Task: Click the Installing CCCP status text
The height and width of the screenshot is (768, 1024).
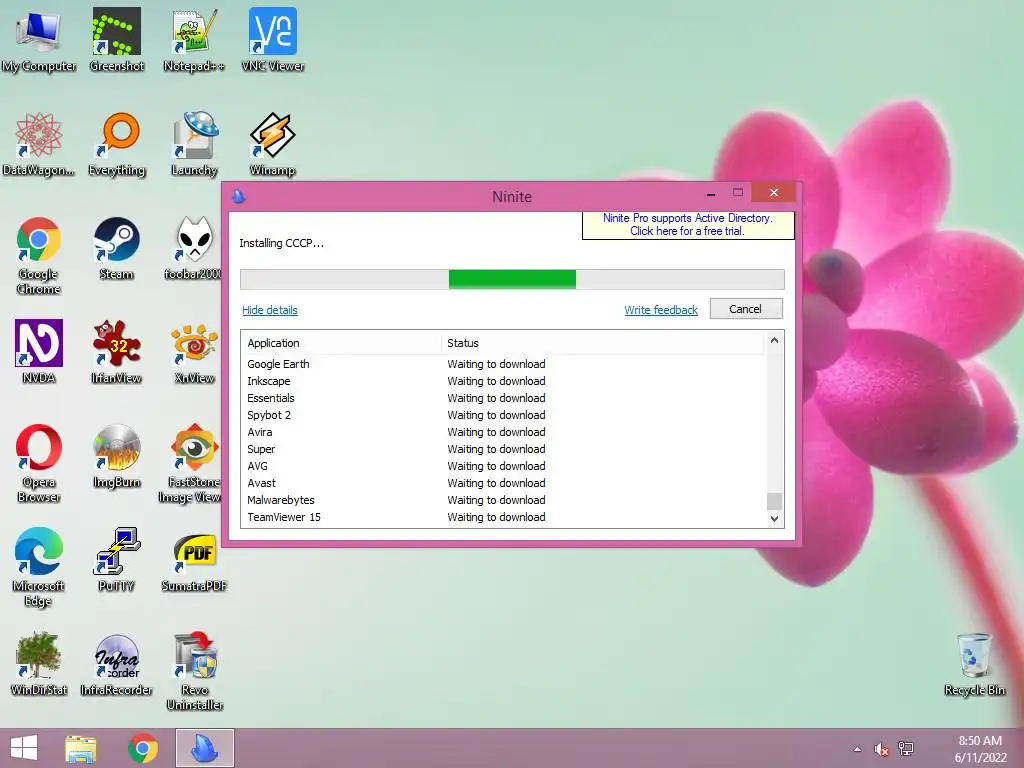Action: click(x=281, y=243)
